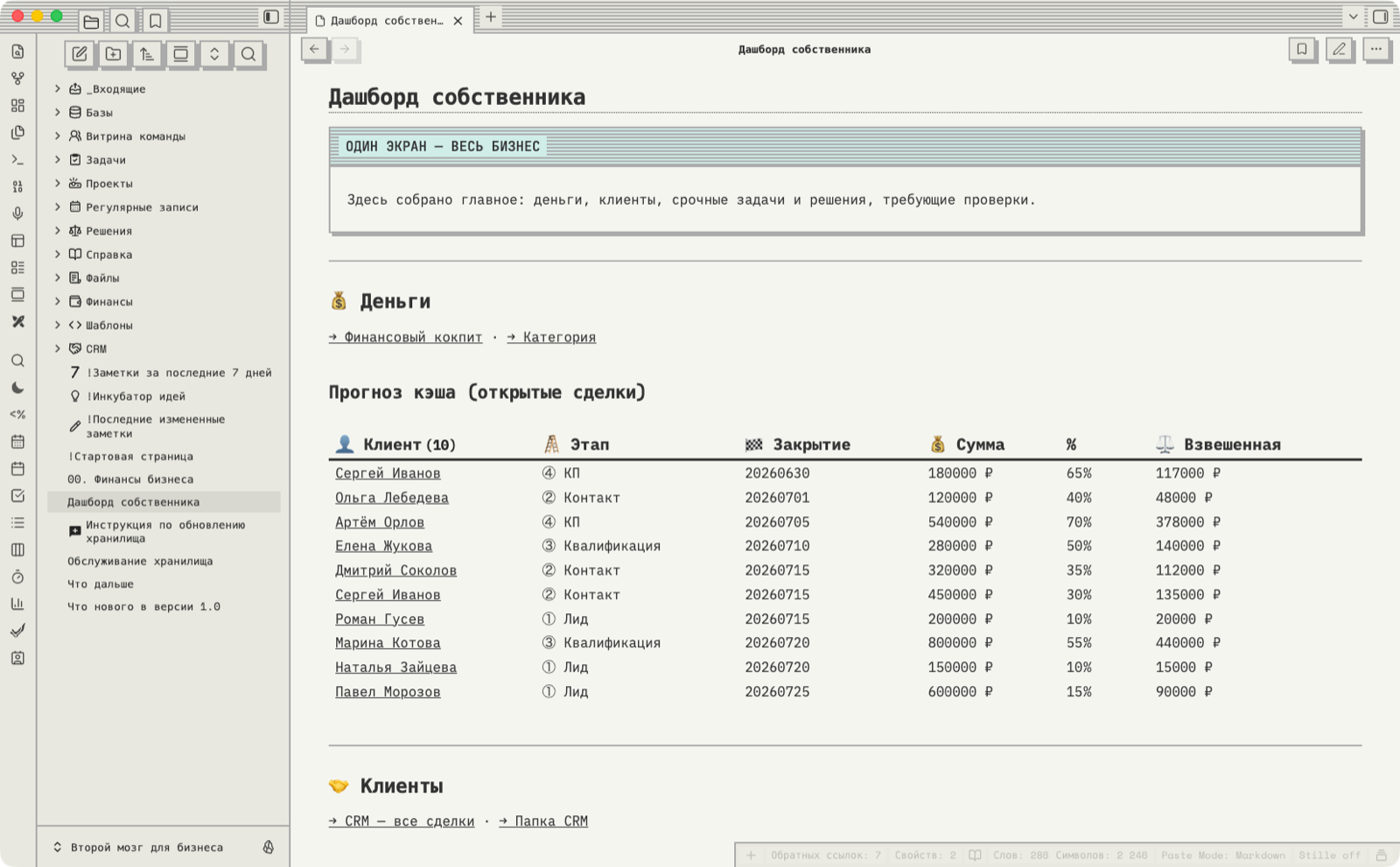Expand the _Входящие folder
This screenshot has width=1400, height=867.
pyautogui.click(x=58, y=89)
